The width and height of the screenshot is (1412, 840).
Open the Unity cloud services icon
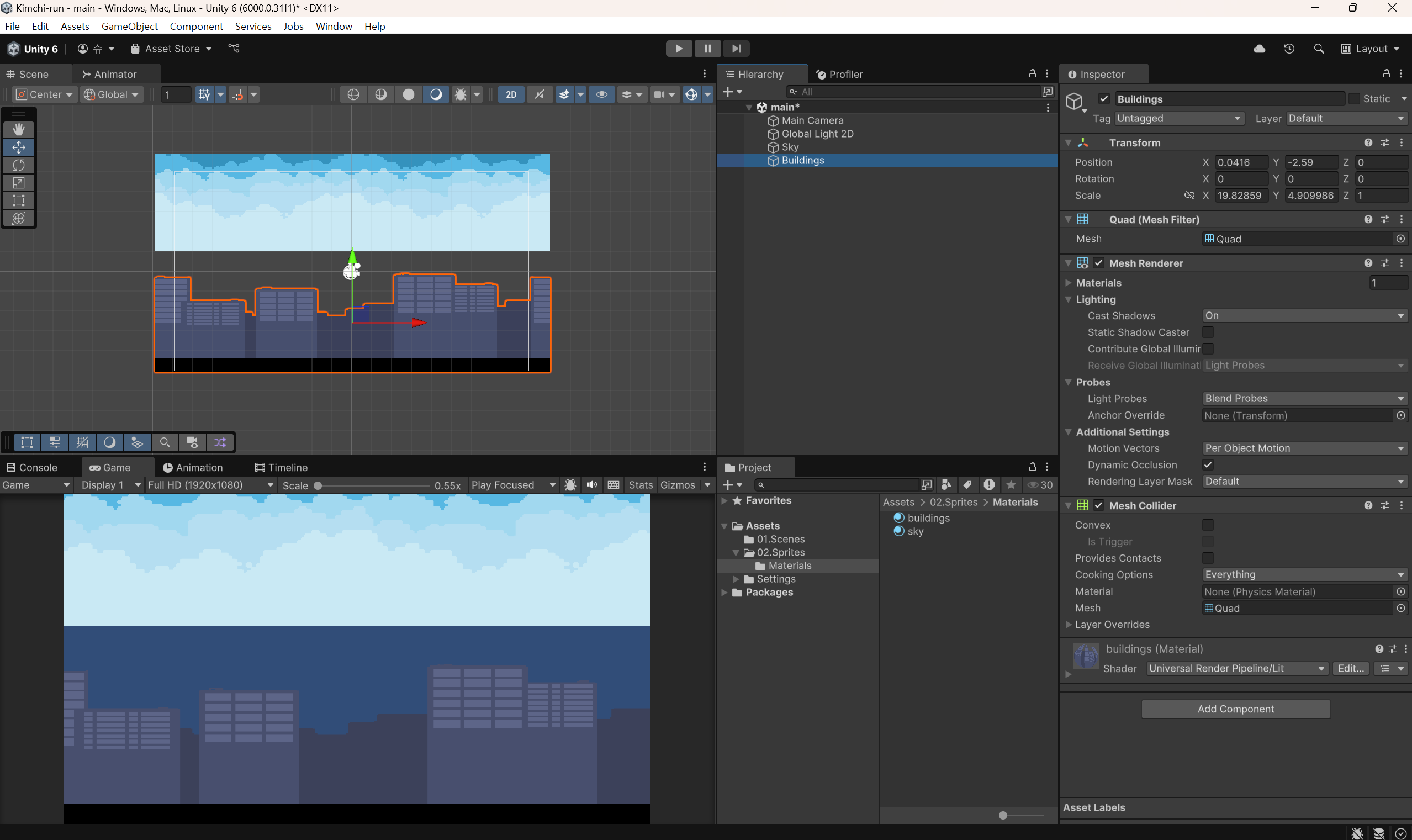[x=1259, y=49]
